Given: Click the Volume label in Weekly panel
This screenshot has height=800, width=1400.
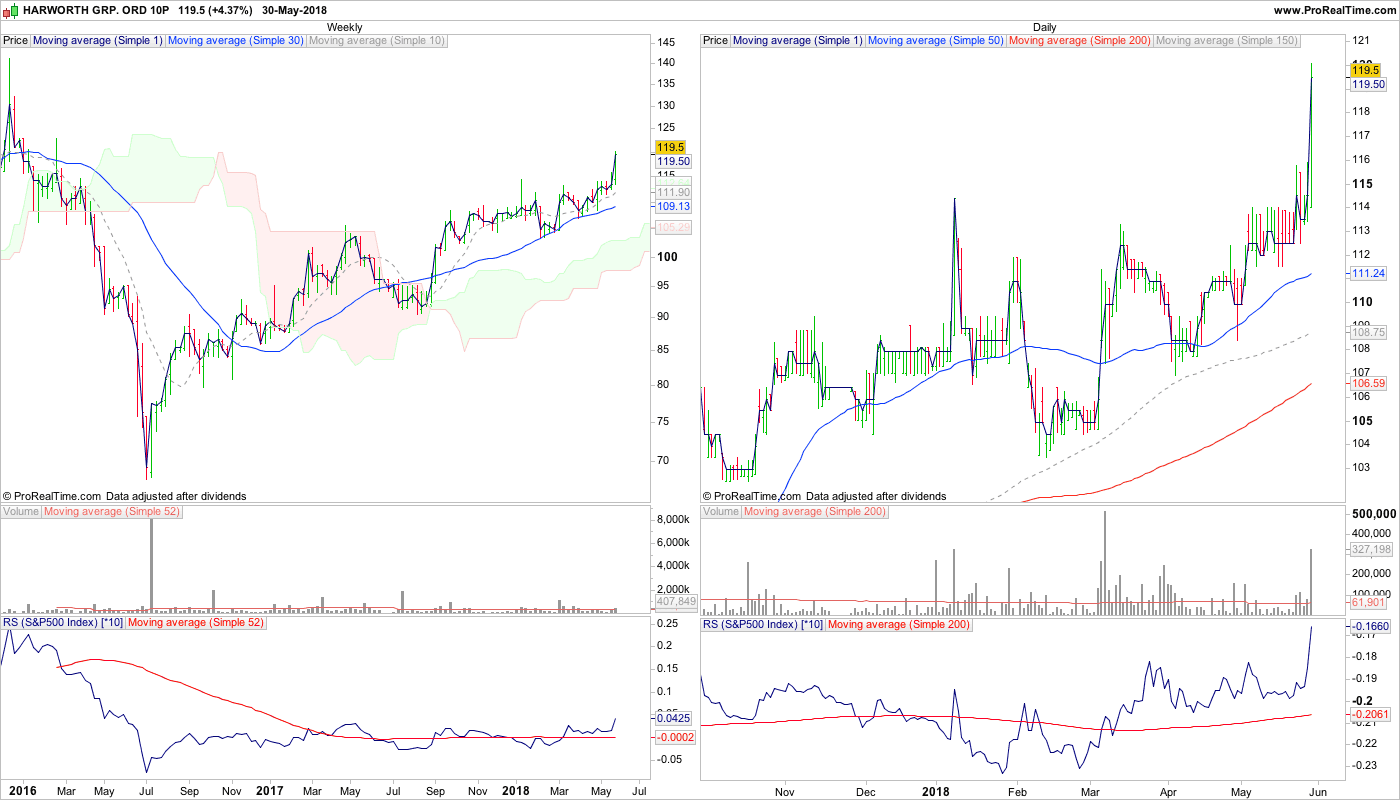Looking at the screenshot, I should pos(22,512).
